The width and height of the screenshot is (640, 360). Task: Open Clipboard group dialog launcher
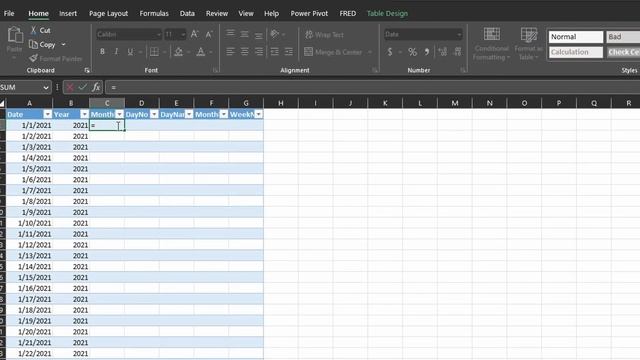pyautogui.click(x=87, y=70)
